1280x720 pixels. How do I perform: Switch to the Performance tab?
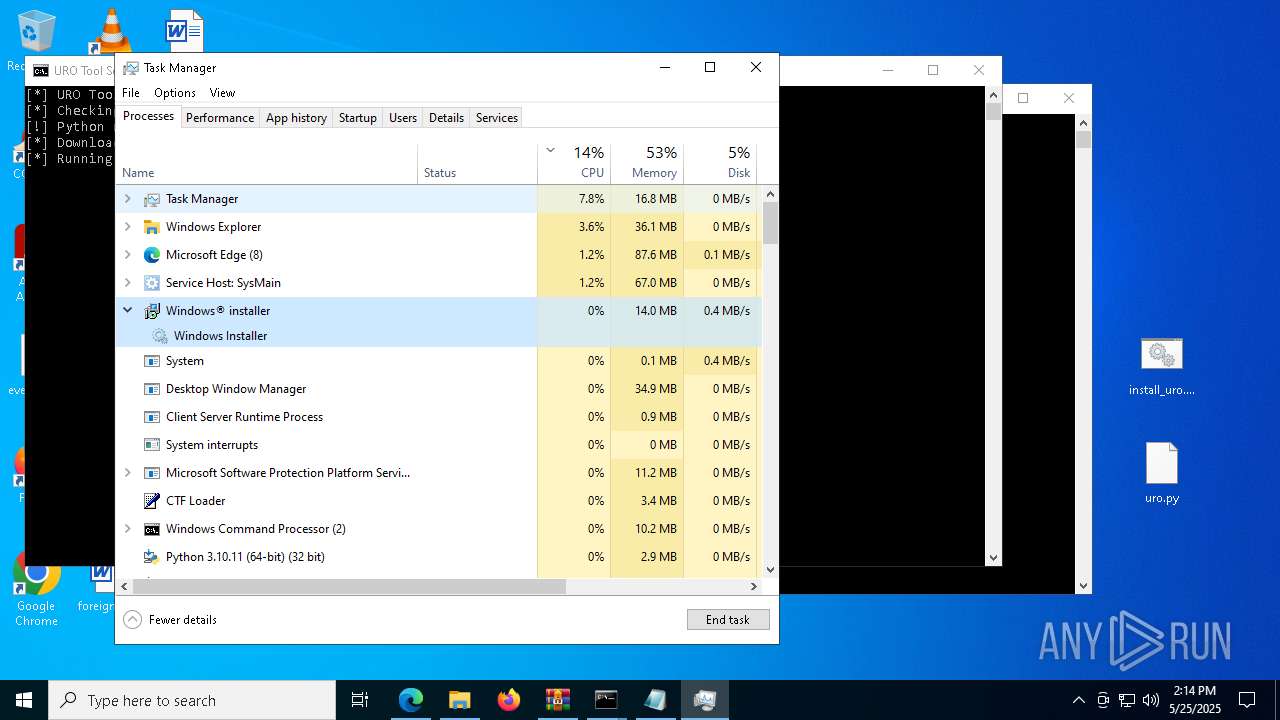point(220,118)
